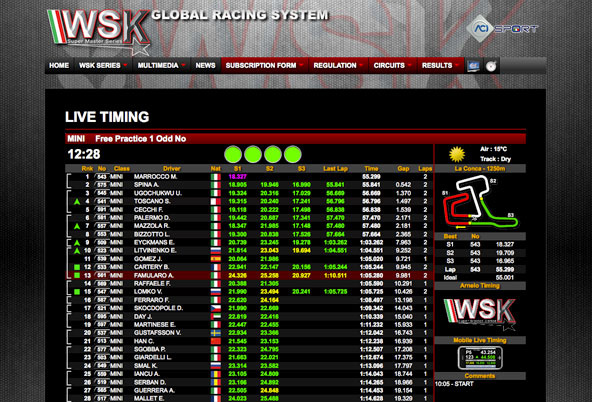Image resolution: width=592 pixels, height=402 pixels.
Task: Click the Czech flag in Skocdopole D. row
Action: click(216, 308)
